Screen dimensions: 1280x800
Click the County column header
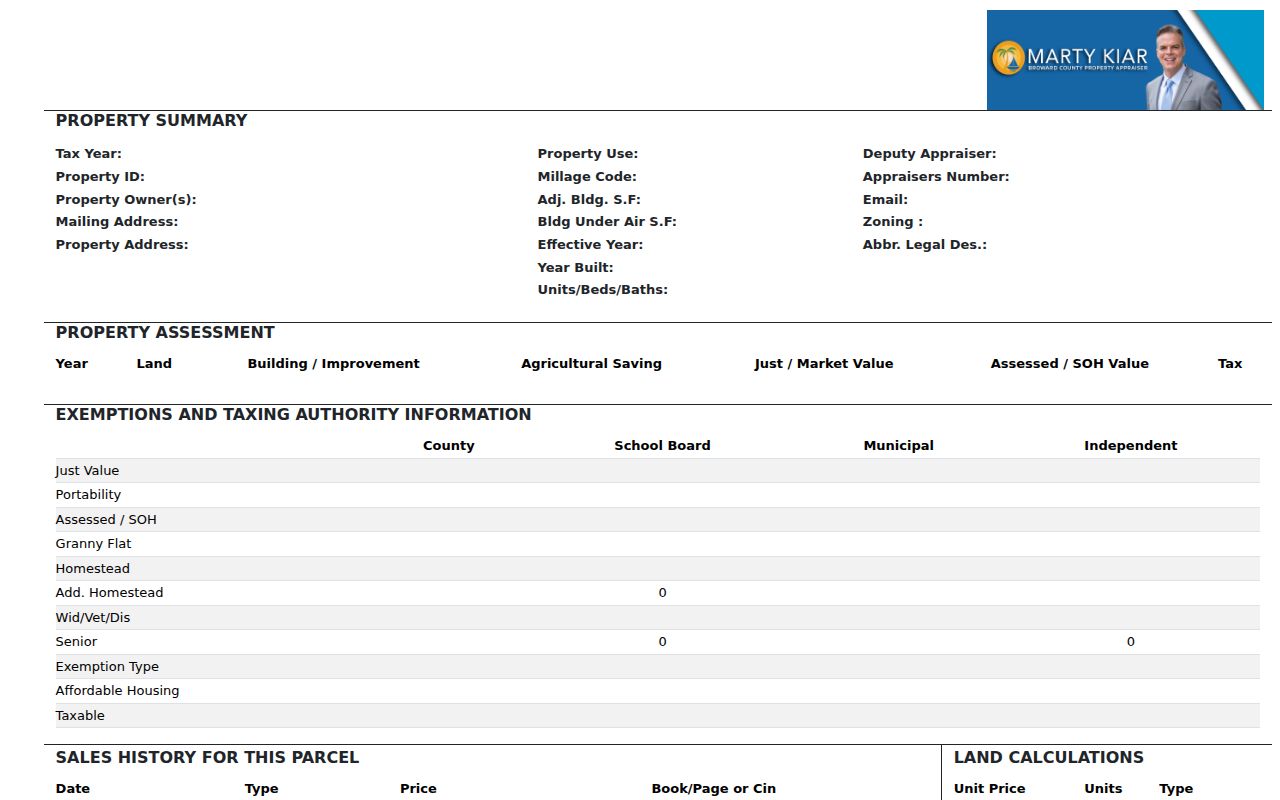(x=449, y=446)
